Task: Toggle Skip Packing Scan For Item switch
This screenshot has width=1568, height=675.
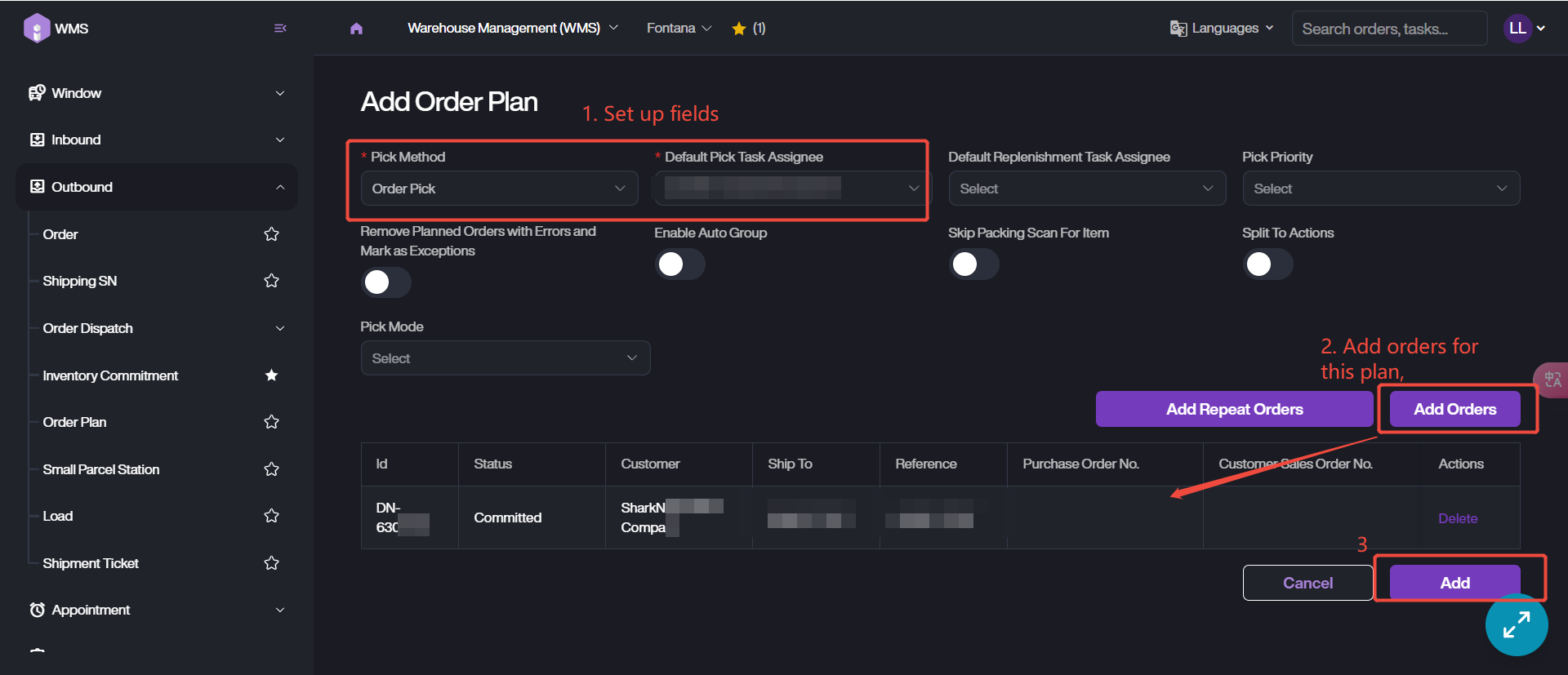Action: point(974,264)
